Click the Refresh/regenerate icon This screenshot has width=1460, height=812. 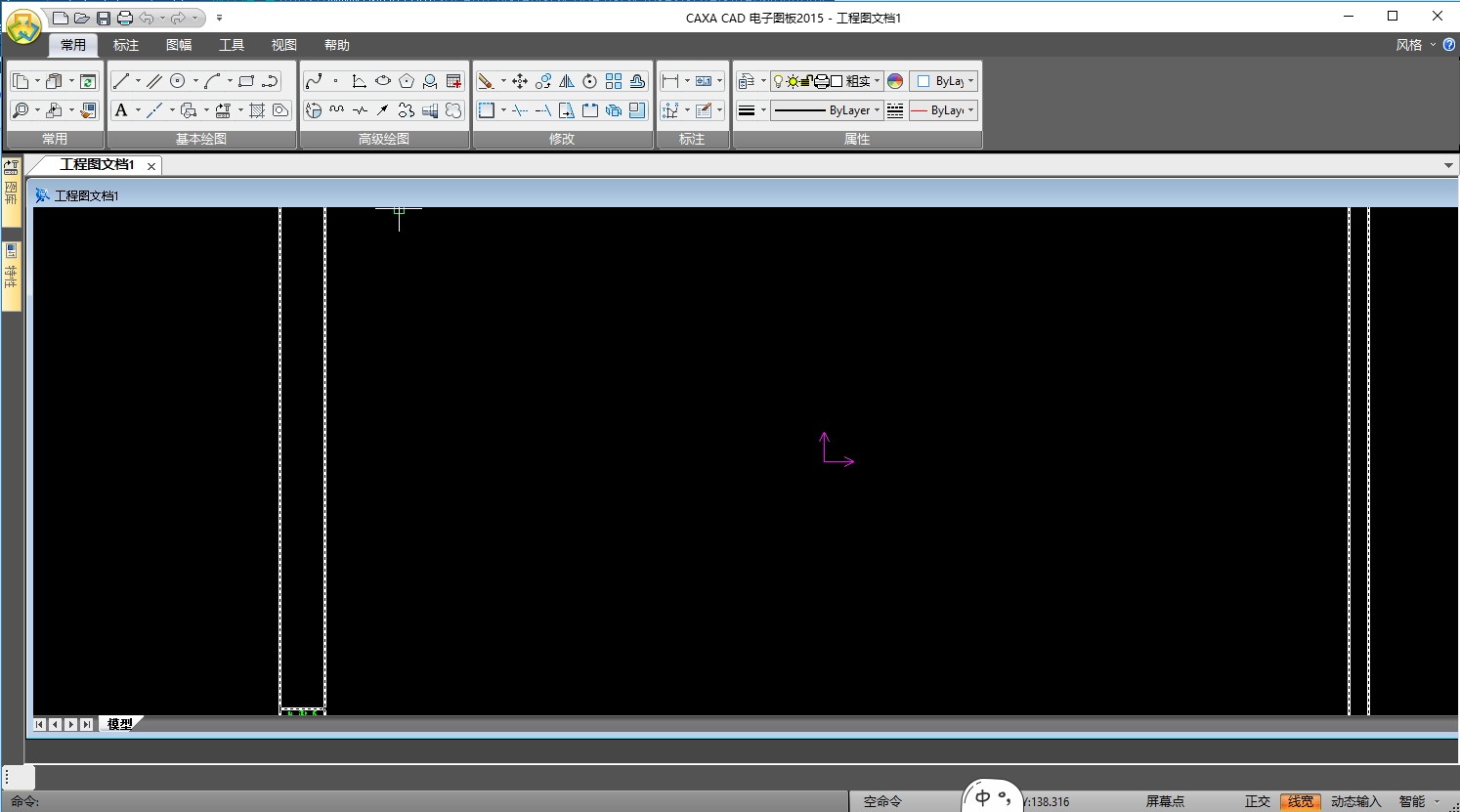[x=88, y=81]
